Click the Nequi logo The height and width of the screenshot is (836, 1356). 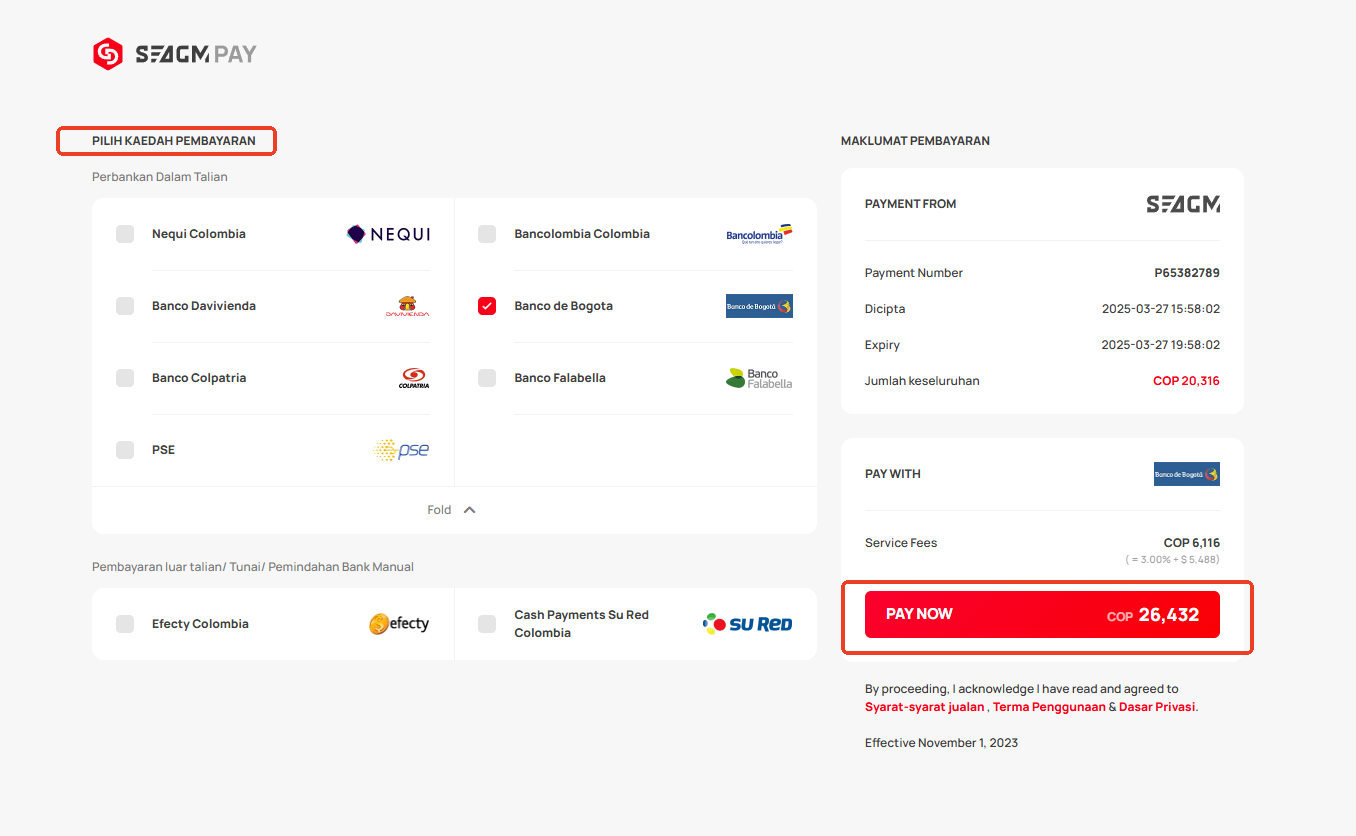click(389, 234)
